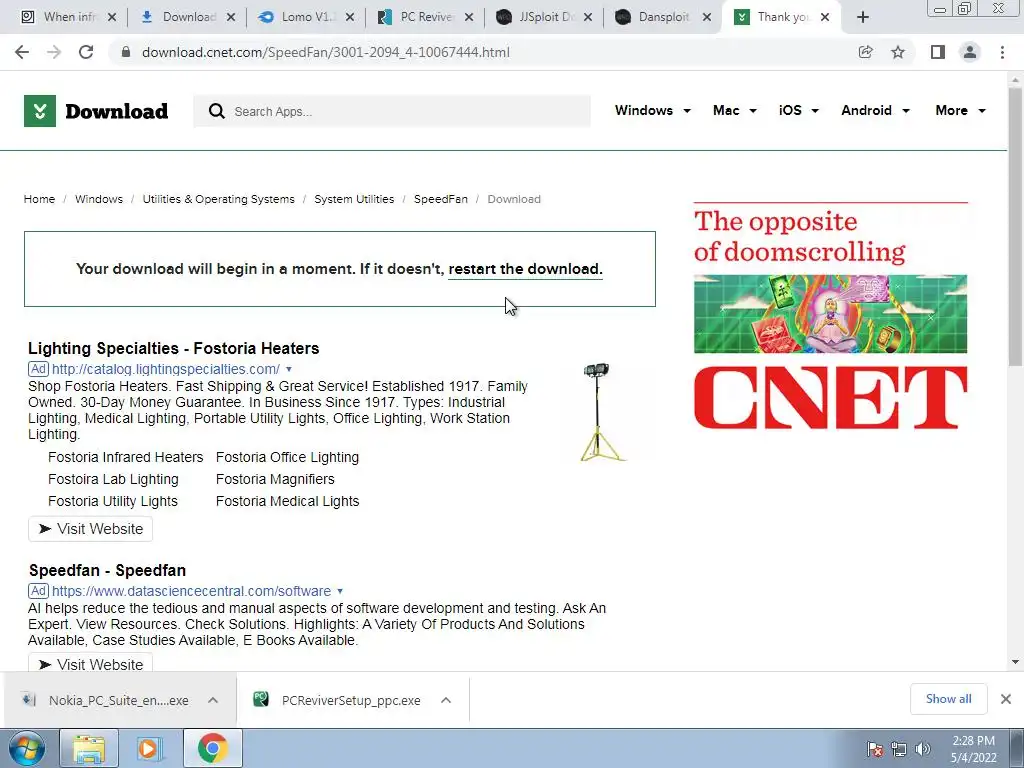Click the browser back arrow

coord(22,52)
